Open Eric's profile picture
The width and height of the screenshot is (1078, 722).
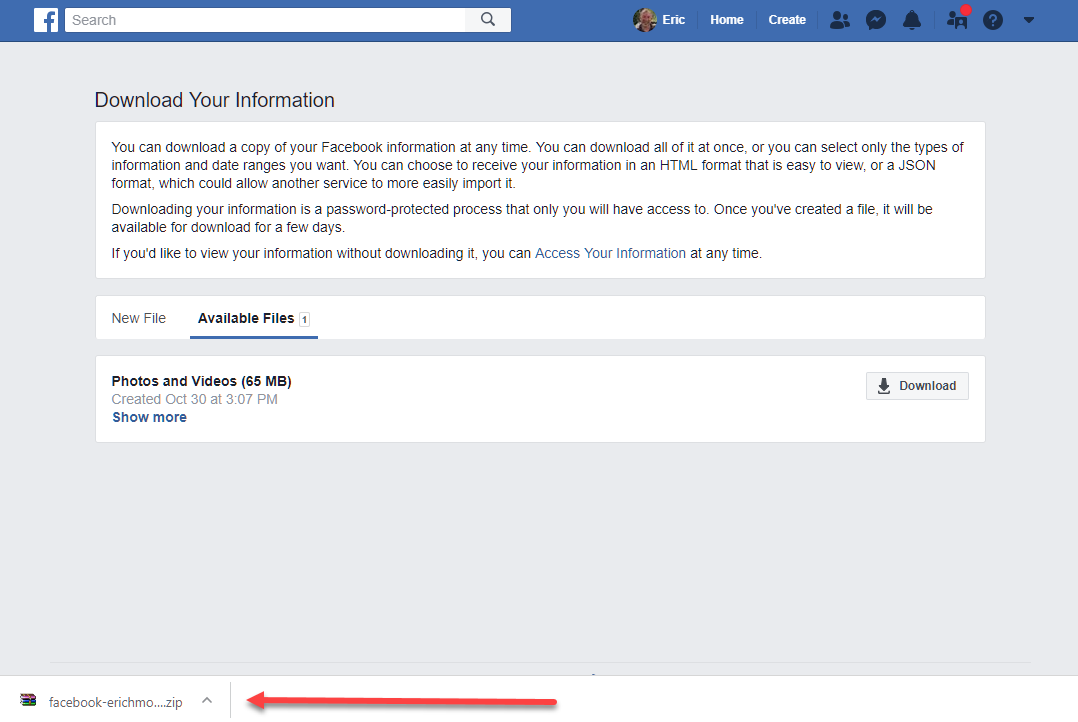click(x=645, y=20)
